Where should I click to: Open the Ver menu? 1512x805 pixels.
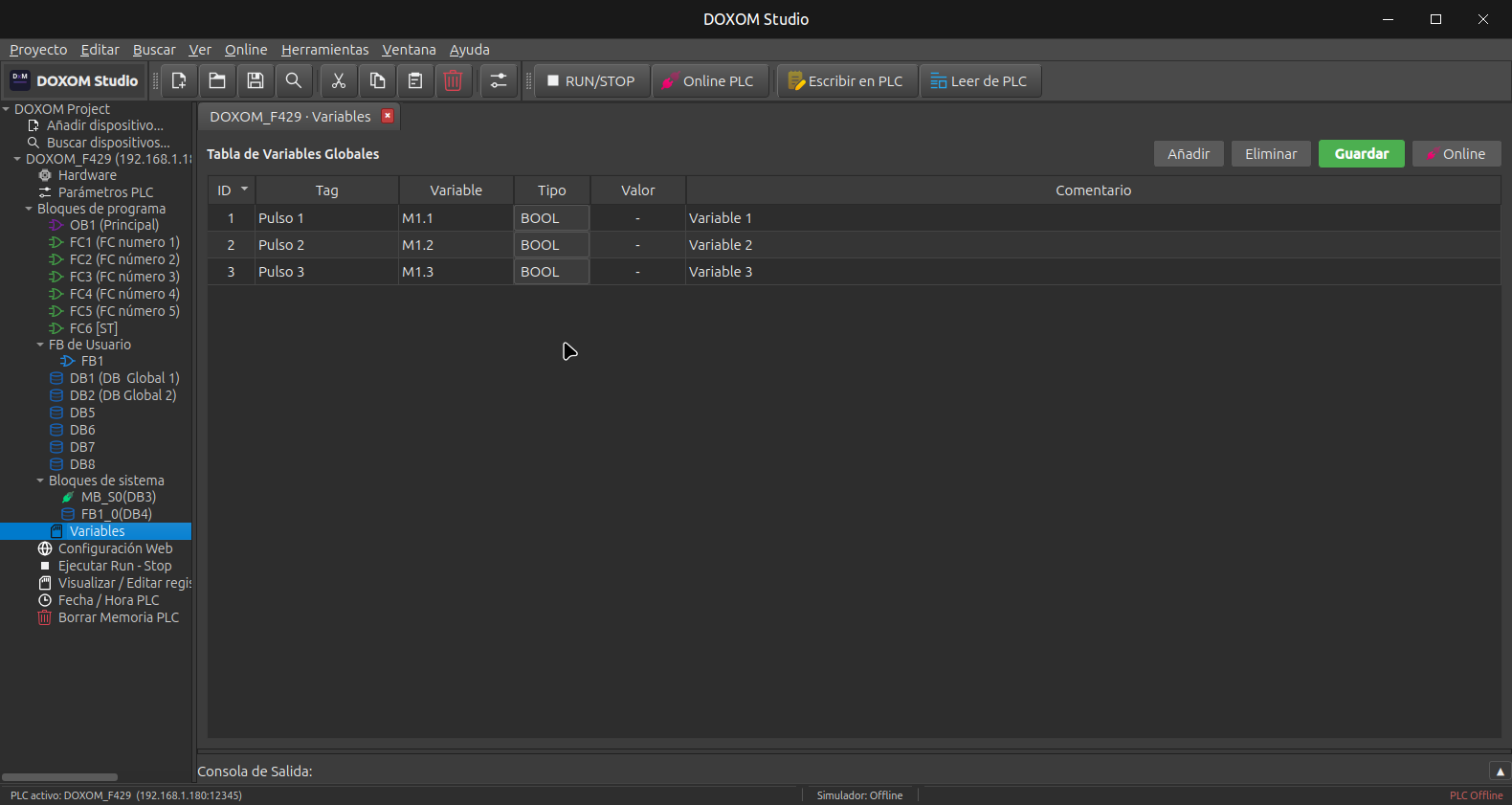(200, 50)
